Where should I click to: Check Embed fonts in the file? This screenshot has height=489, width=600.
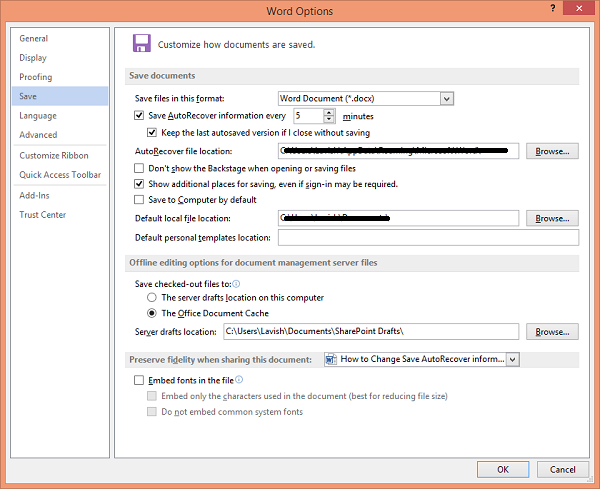[x=139, y=380]
